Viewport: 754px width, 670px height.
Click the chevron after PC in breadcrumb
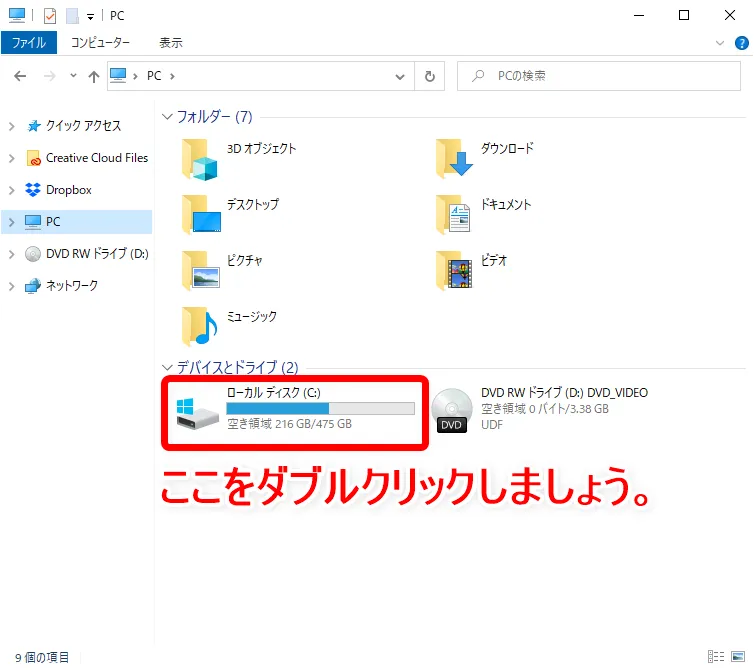[x=172, y=76]
